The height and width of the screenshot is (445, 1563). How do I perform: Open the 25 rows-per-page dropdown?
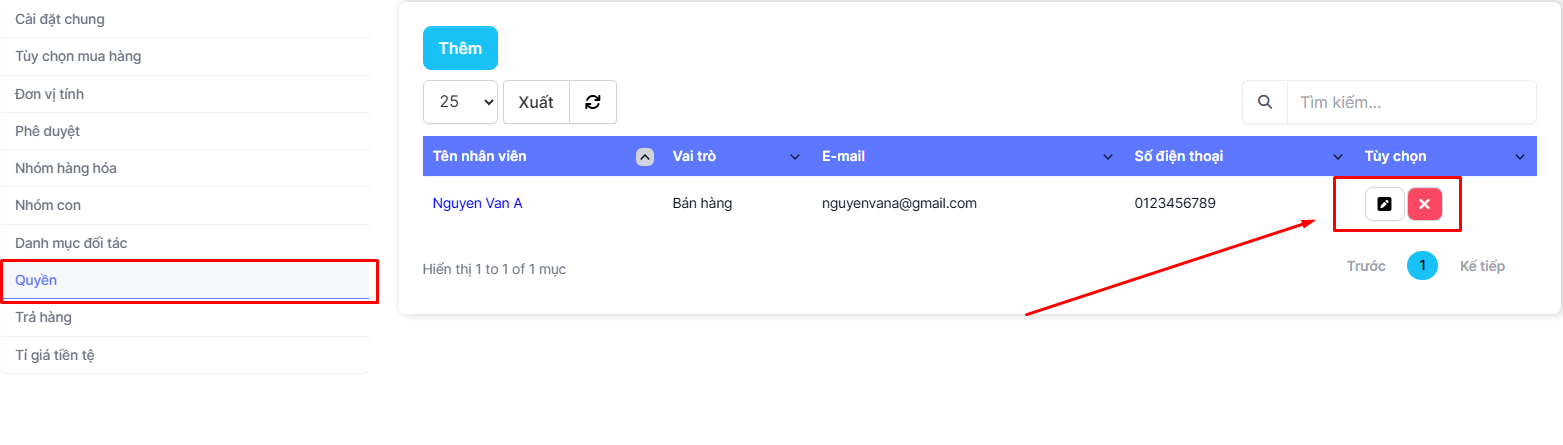460,102
